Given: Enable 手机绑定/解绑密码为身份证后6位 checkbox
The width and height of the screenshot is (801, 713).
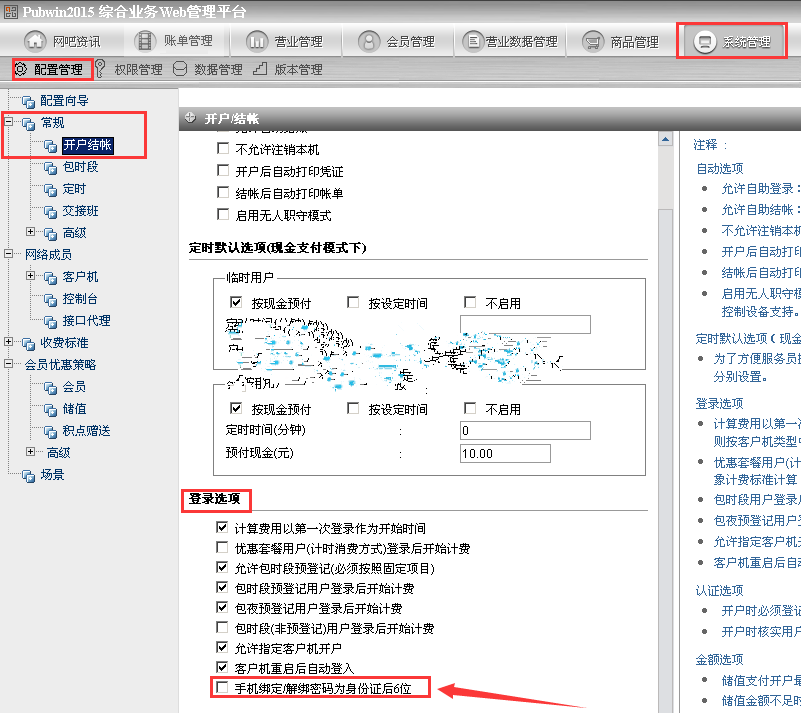Looking at the screenshot, I should [222, 688].
